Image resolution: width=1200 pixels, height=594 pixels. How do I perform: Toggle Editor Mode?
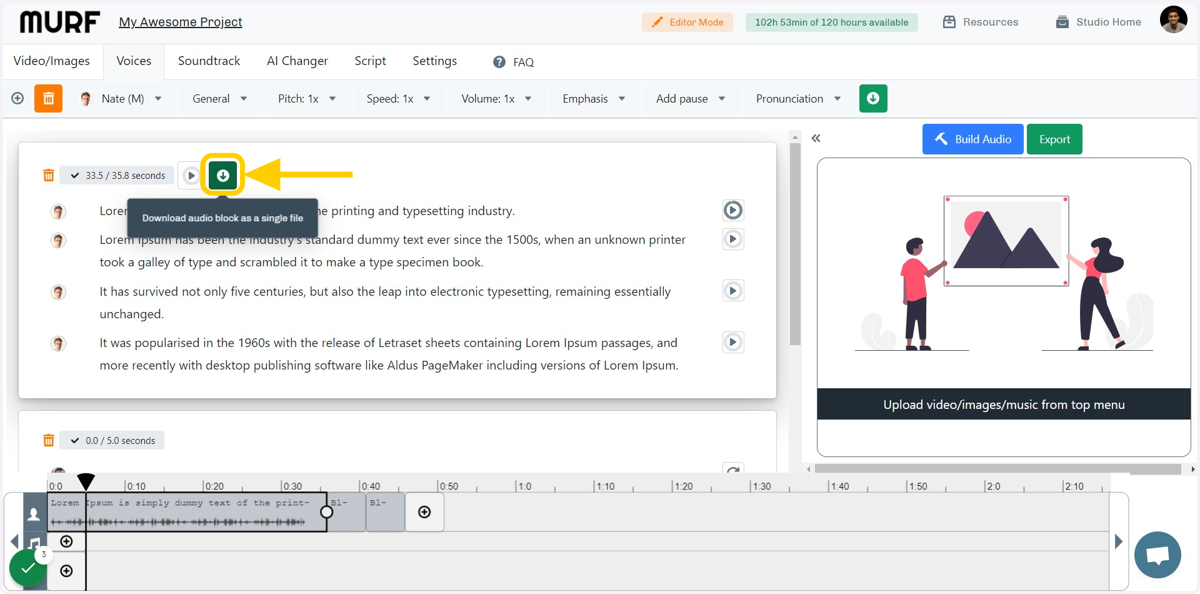point(688,22)
